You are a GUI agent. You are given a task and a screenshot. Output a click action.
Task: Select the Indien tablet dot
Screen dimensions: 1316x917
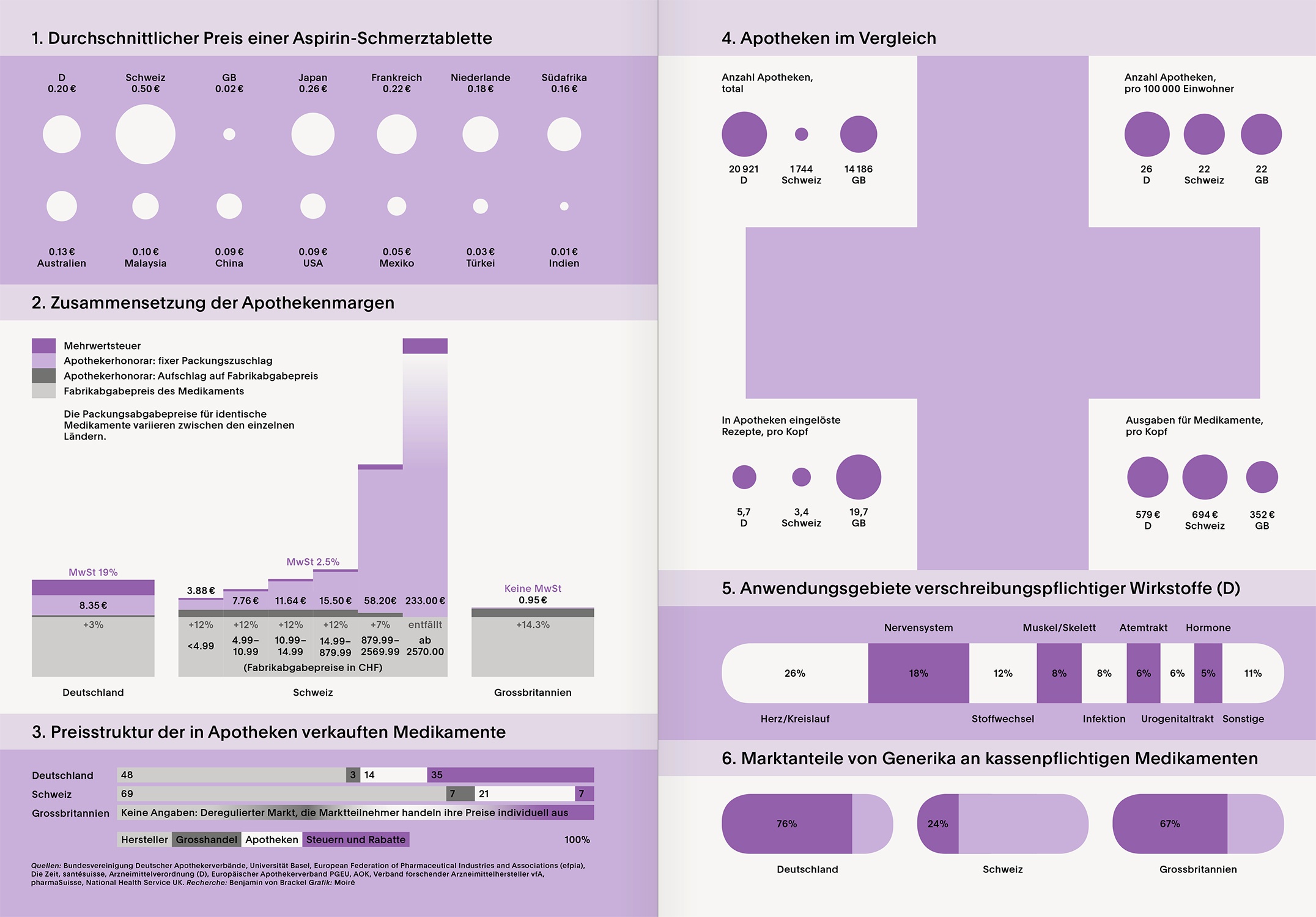(x=564, y=207)
